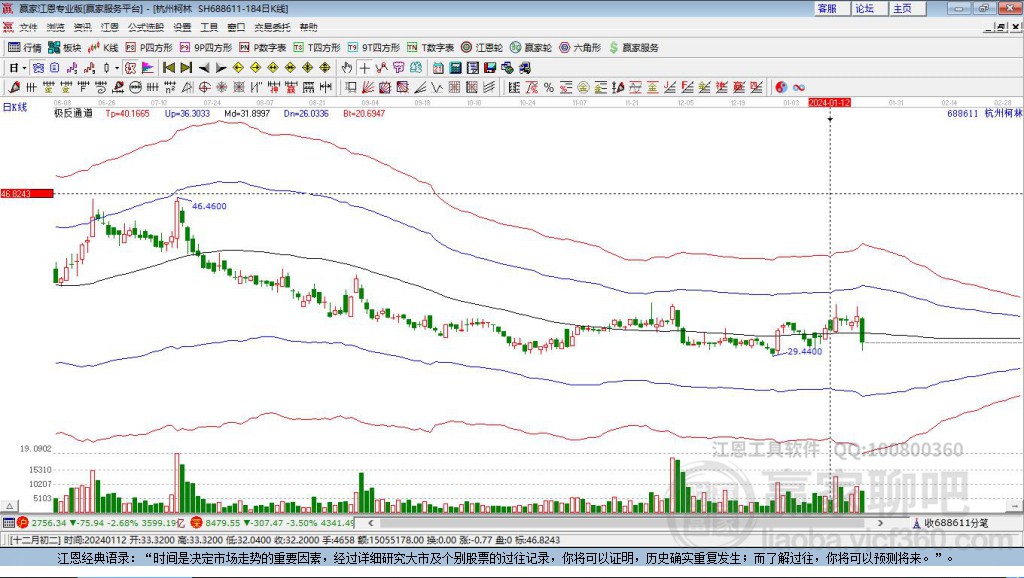1024x578 pixels.
Task: Choose the percent % retracement tool
Action: (x=549, y=87)
